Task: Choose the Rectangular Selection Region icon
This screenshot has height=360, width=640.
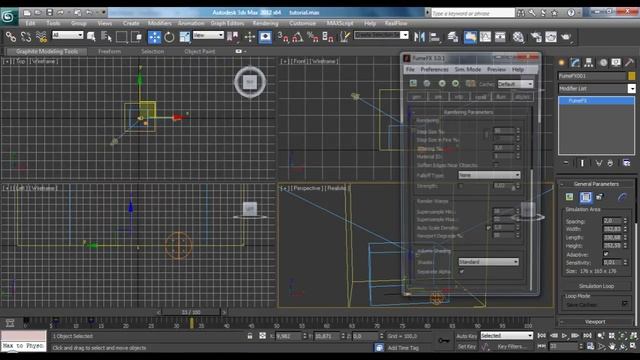Action: point(121,37)
